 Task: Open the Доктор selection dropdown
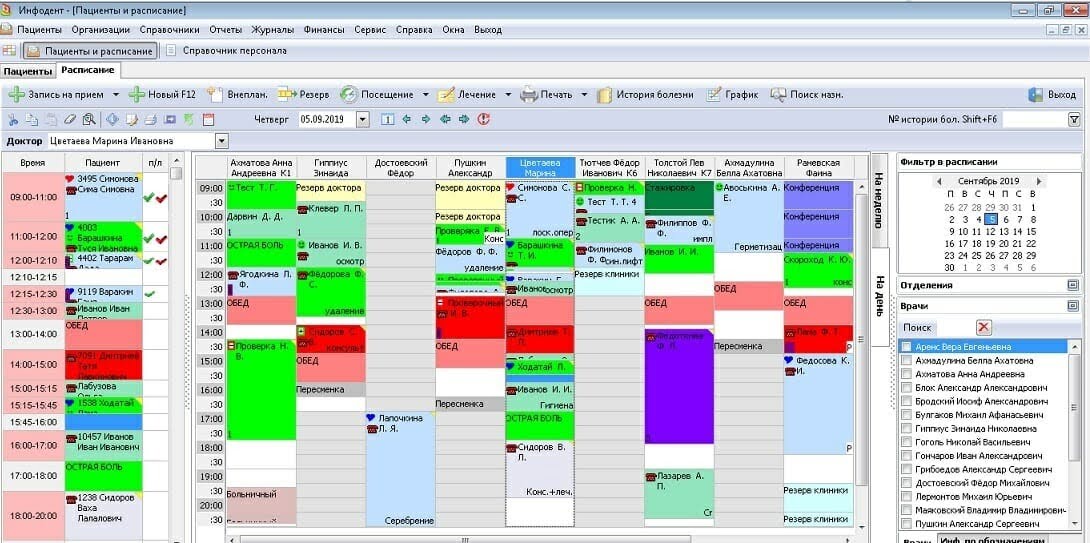click(x=222, y=141)
